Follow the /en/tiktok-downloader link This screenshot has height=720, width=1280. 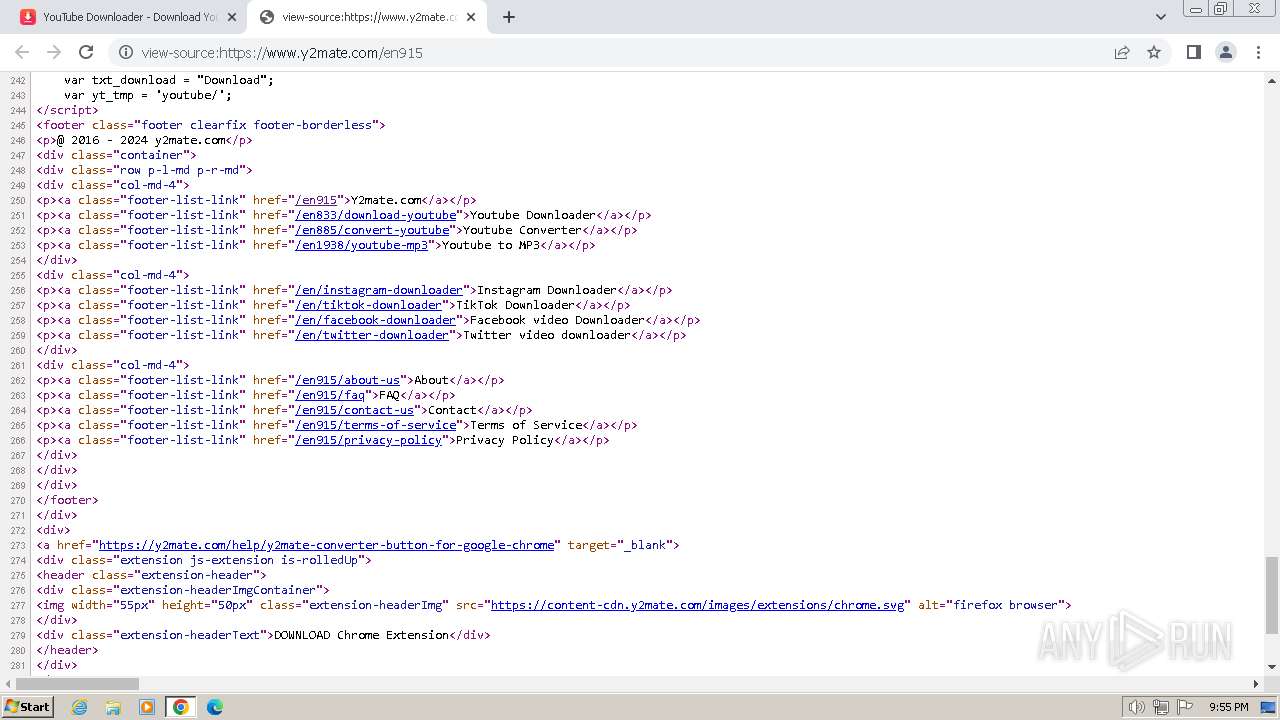368,305
